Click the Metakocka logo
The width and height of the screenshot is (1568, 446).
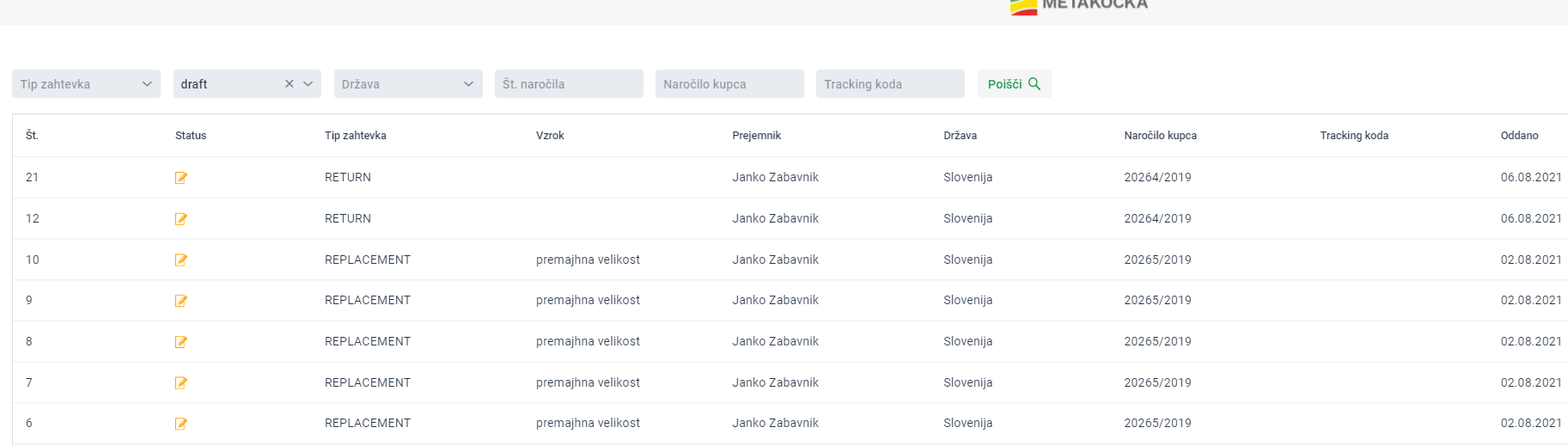[x=1079, y=7]
